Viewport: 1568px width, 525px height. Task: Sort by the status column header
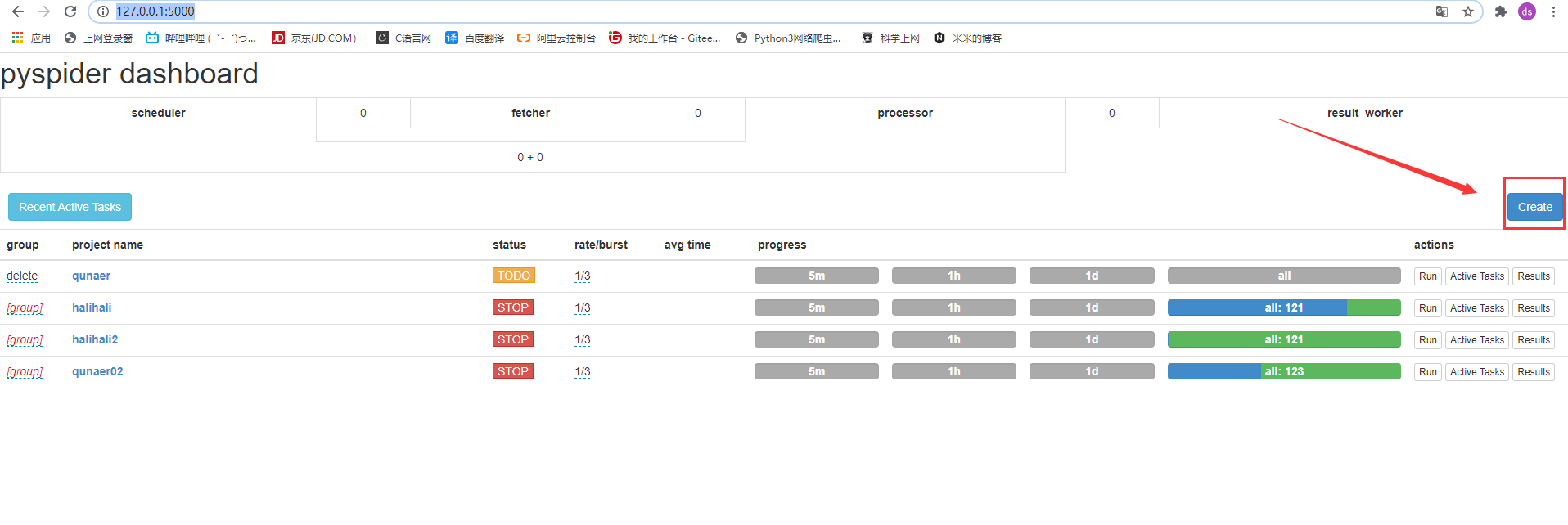(x=509, y=245)
